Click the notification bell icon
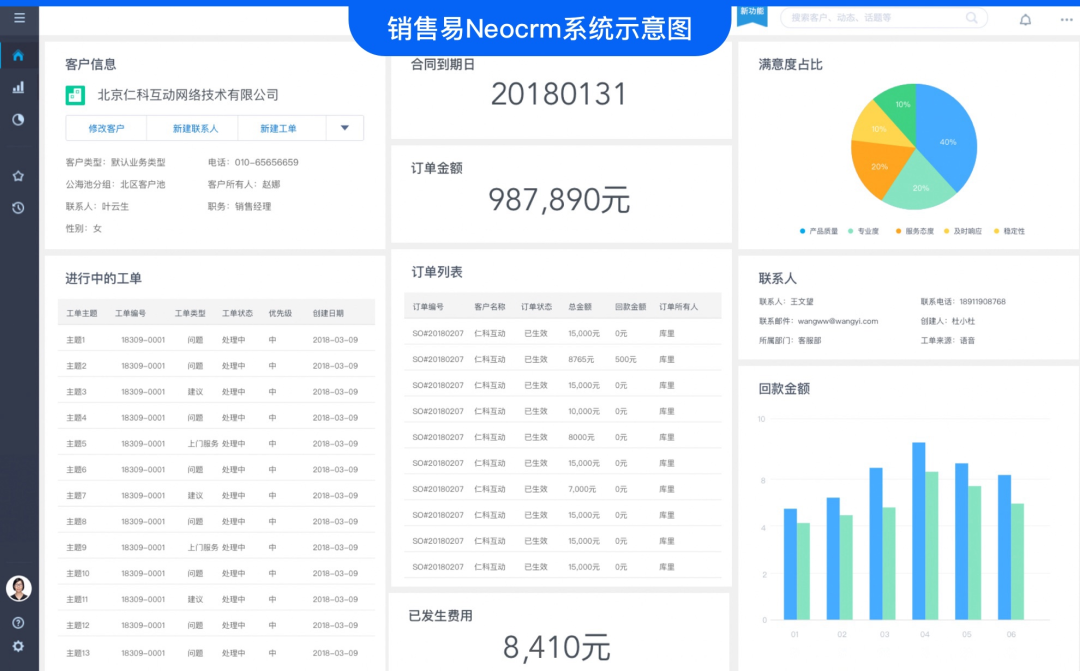This screenshot has height=671, width=1080. click(1025, 19)
